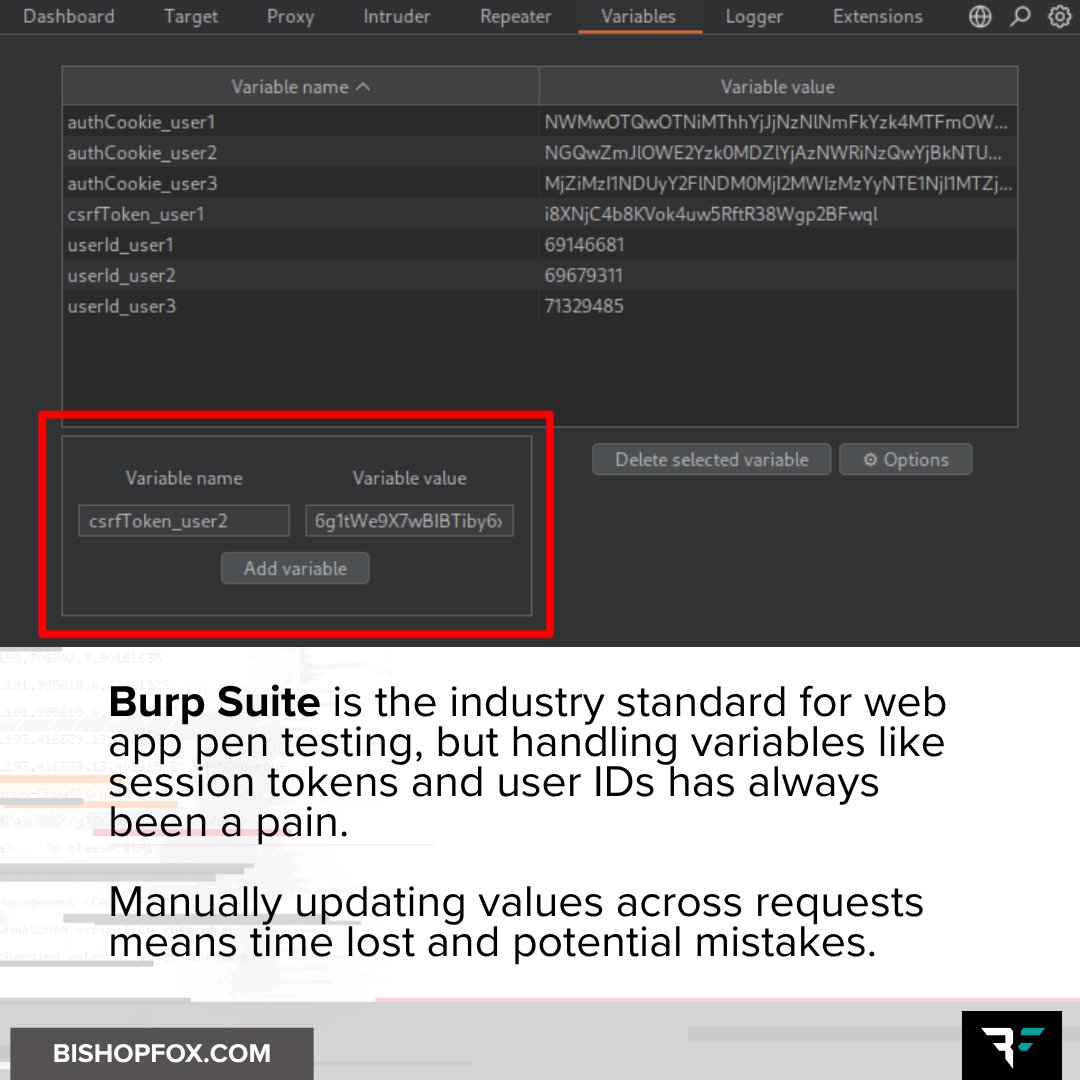Go to the Repeater tab
This screenshot has width=1080, height=1080.
click(x=515, y=17)
